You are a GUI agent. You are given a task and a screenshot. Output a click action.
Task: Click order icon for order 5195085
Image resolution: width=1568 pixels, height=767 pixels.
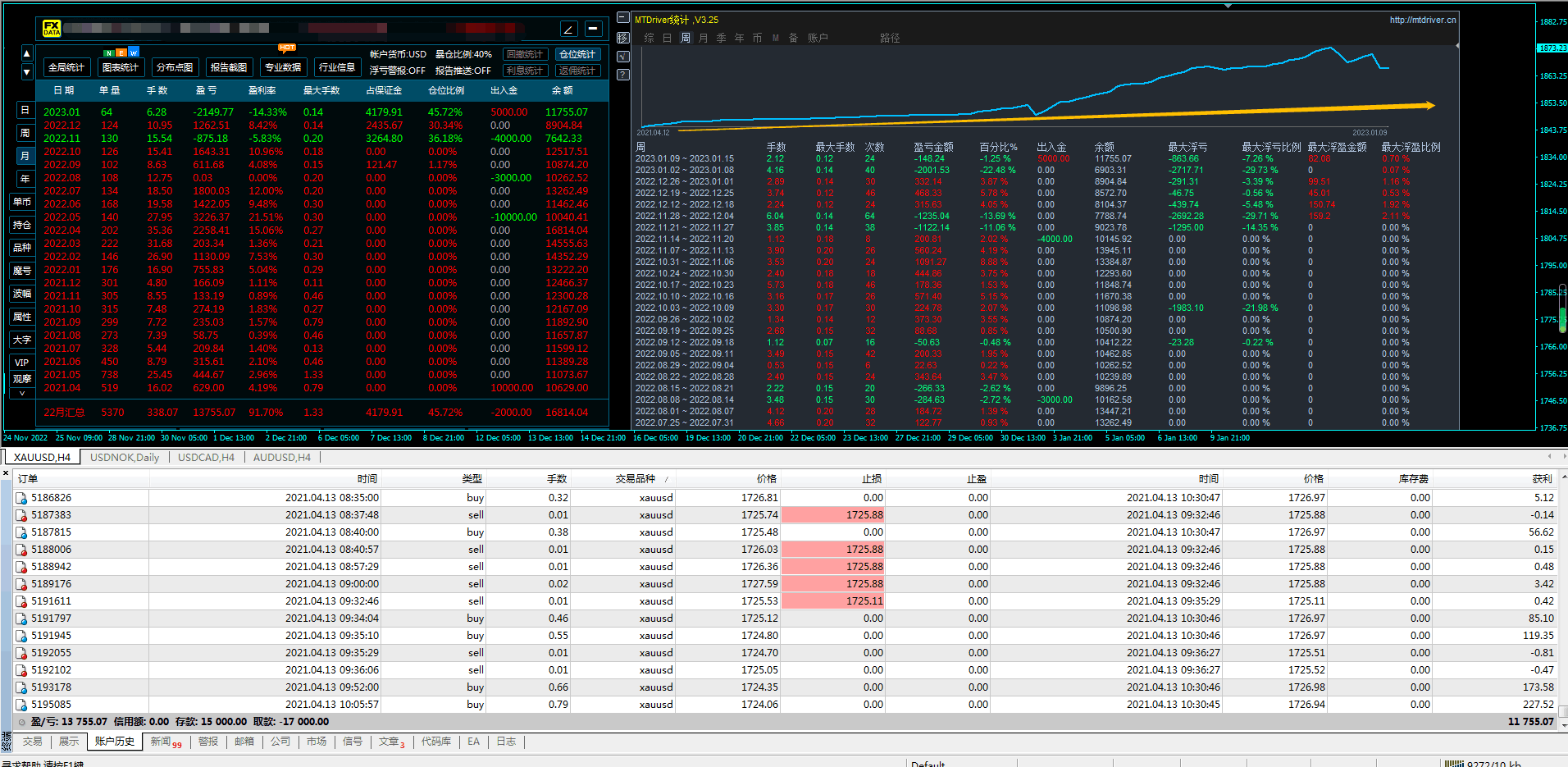pyautogui.click(x=21, y=705)
